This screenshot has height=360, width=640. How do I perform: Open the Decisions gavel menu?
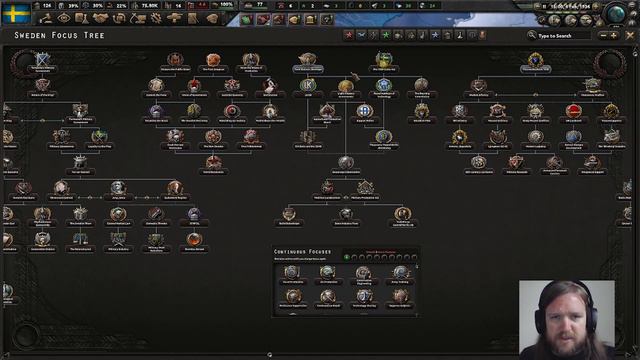(x=46, y=18)
